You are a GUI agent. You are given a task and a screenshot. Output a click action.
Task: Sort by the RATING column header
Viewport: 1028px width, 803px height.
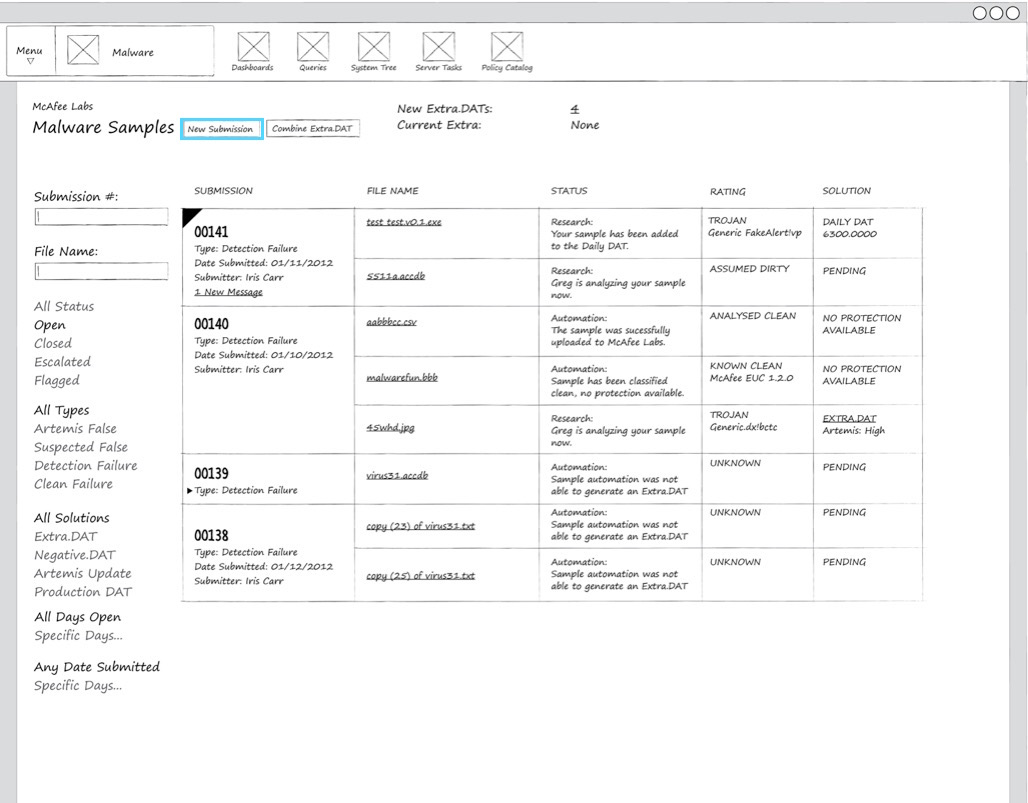pyautogui.click(x=728, y=191)
